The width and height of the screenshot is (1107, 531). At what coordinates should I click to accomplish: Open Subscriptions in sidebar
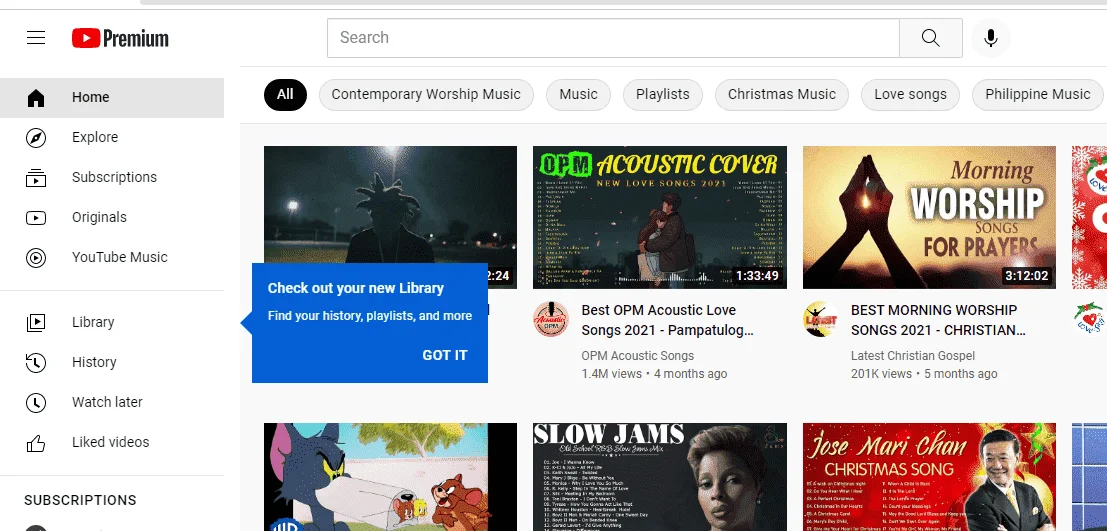click(112, 177)
